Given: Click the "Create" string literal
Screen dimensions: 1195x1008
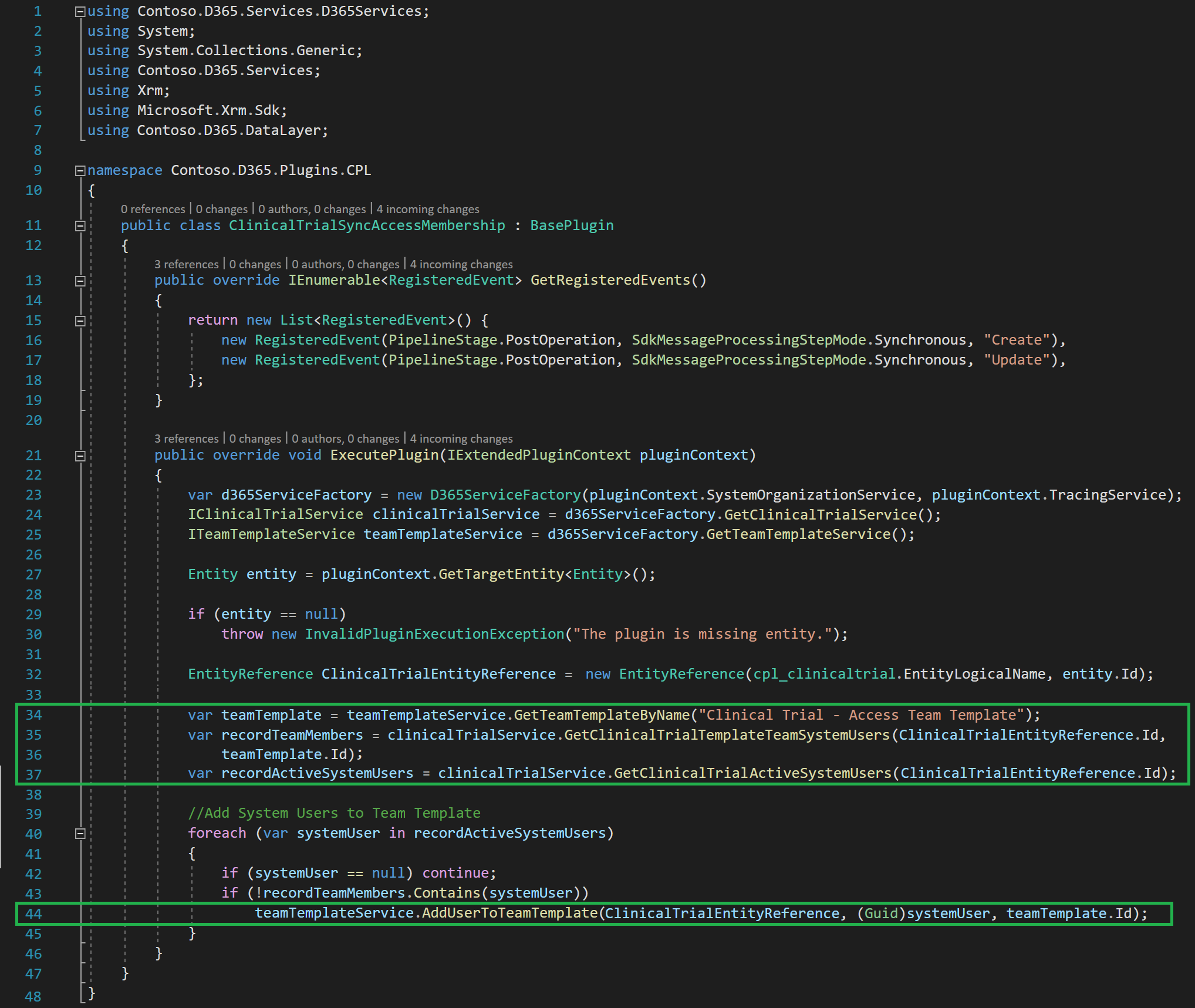Looking at the screenshot, I should click(1016, 341).
